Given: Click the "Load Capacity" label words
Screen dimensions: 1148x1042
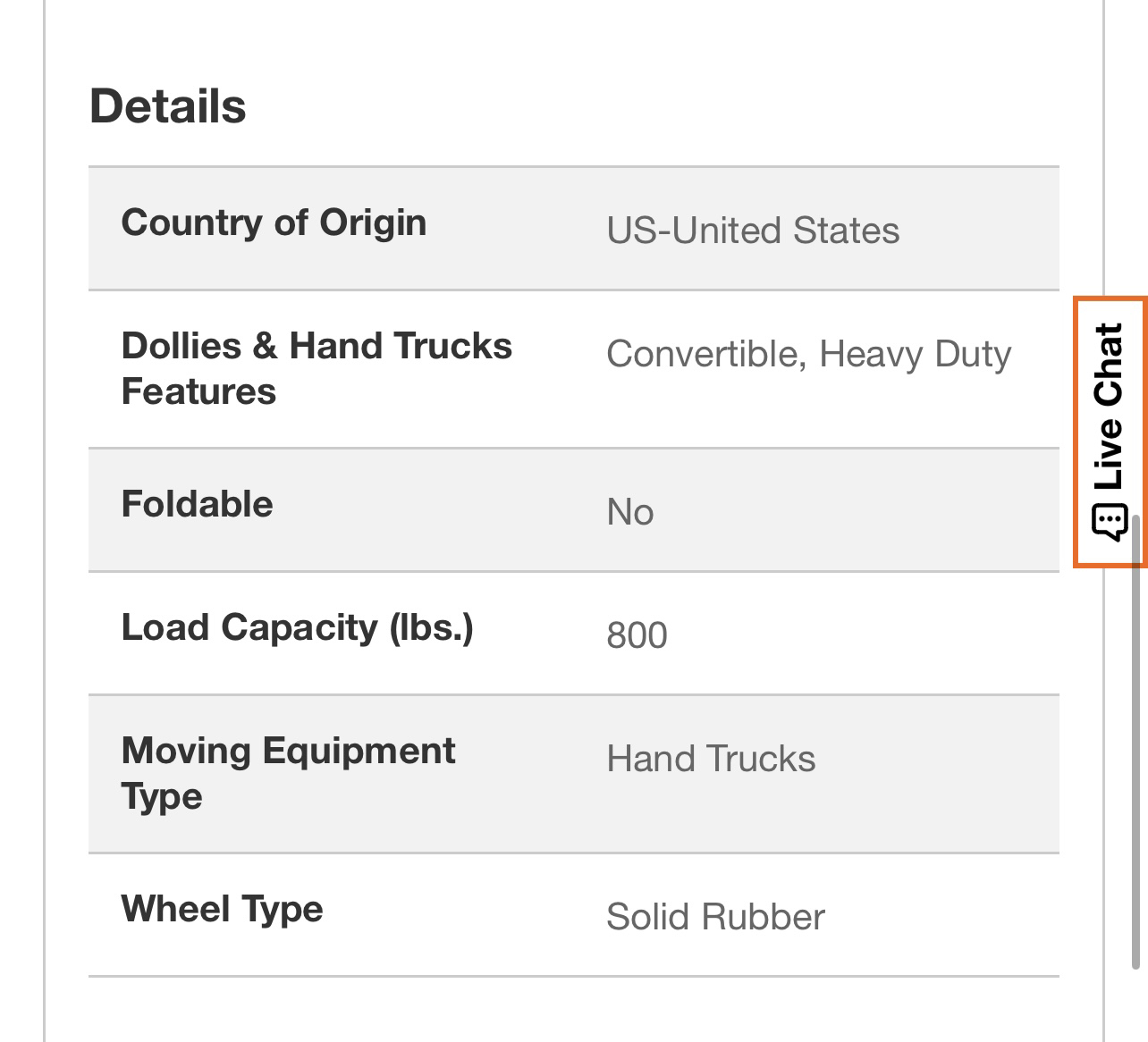Looking at the screenshot, I should [x=249, y=627].
